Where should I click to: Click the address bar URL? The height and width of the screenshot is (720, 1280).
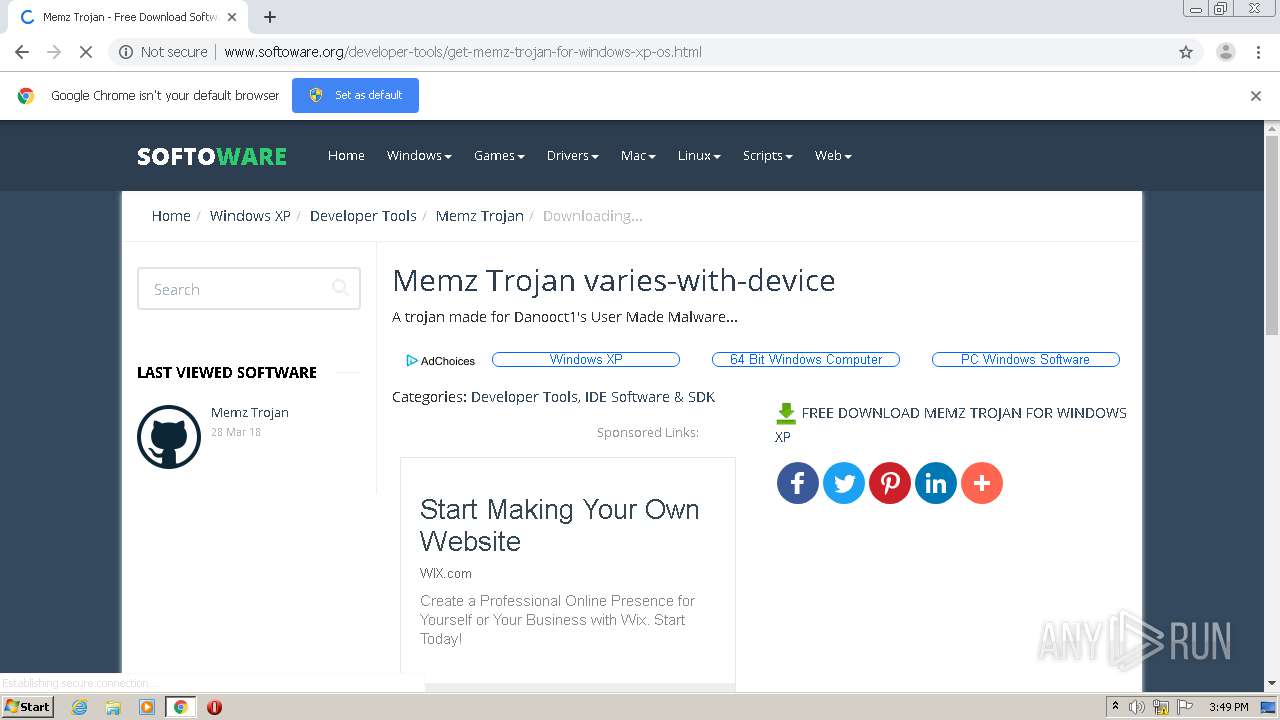463,52
